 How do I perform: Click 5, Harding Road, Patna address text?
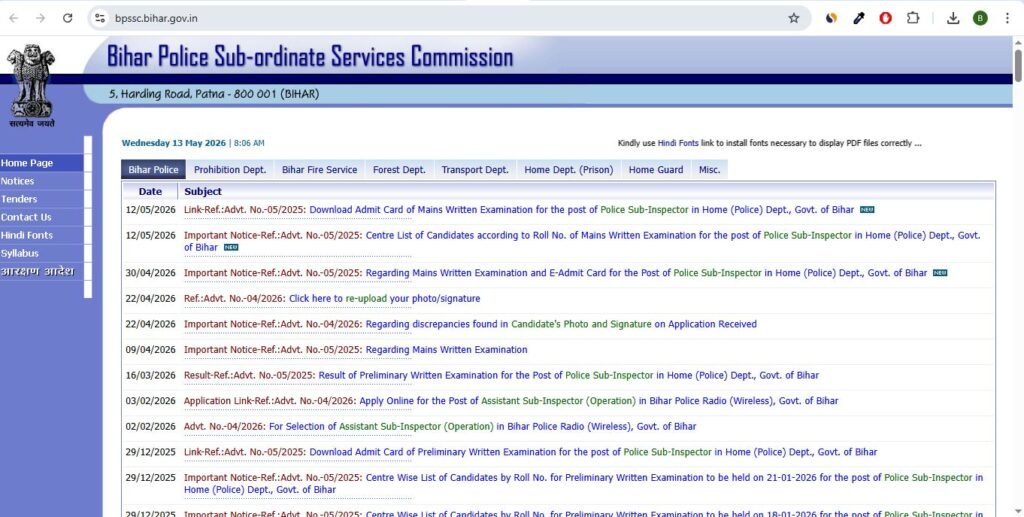tap(214, 94)
